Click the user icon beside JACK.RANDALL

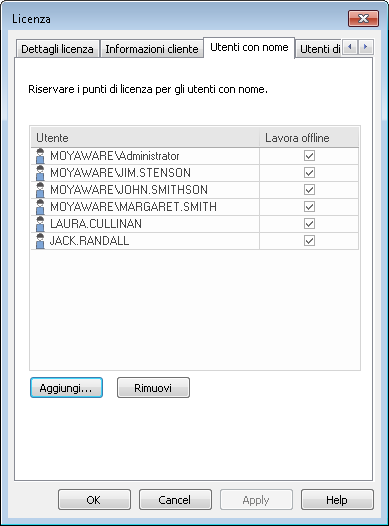pyautogui.click(x=40, y=241)
